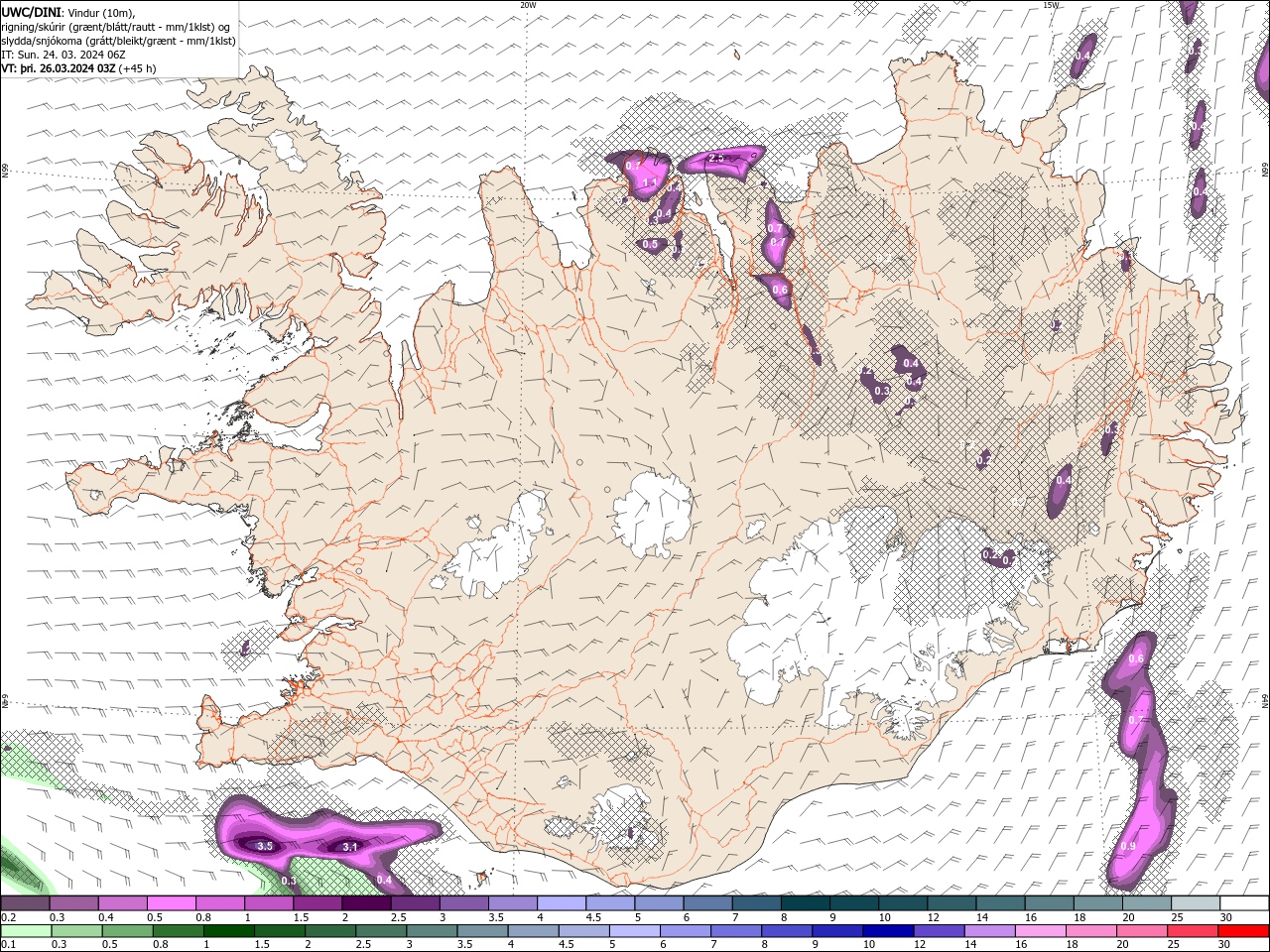
Task: Pick the dark green swatch labeled 1 in the bottom legend row
Action: tap(228, 931)
